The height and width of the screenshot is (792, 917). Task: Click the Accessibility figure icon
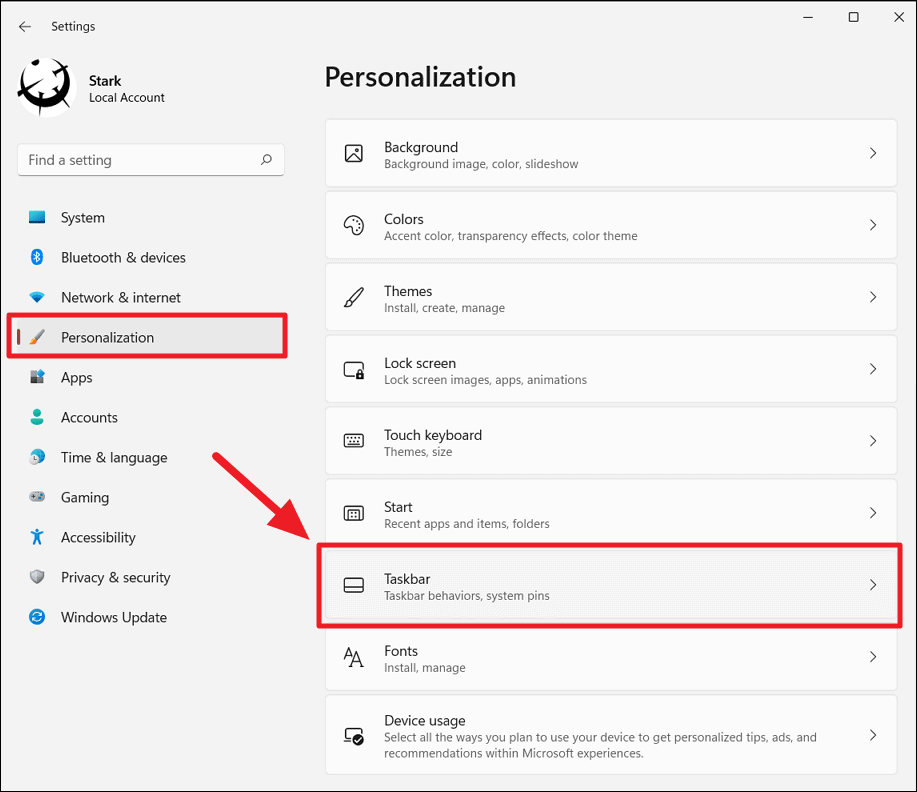37,537
